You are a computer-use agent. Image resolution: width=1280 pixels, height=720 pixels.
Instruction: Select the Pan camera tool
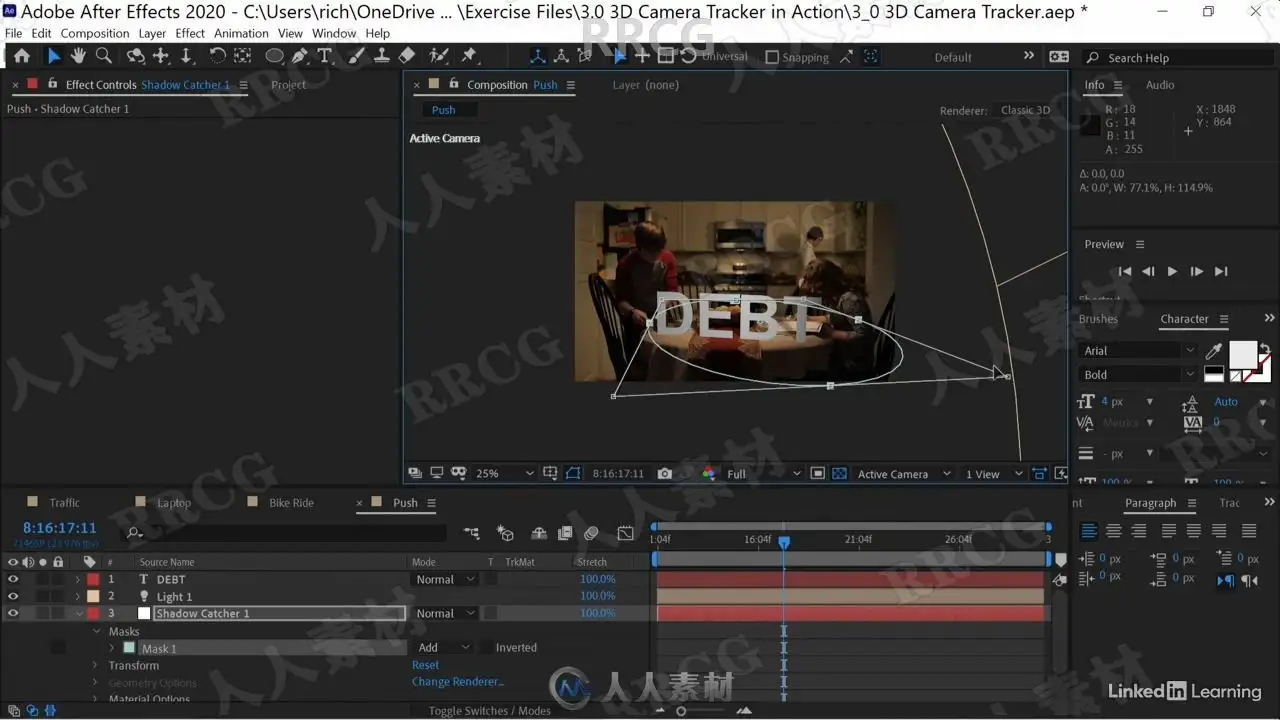click(x=161, y=57)
